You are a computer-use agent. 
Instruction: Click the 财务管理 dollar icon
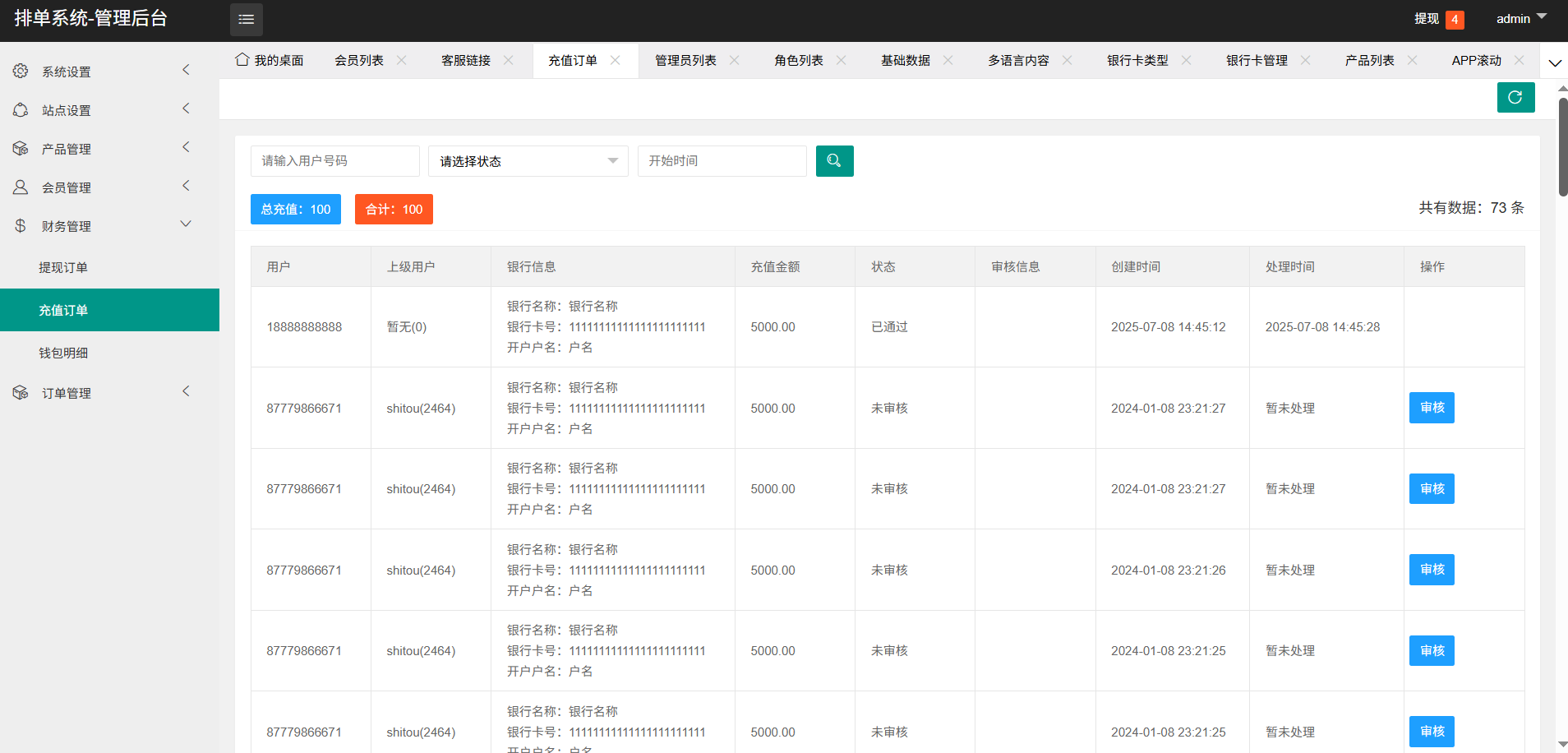[x=21, y=226]
